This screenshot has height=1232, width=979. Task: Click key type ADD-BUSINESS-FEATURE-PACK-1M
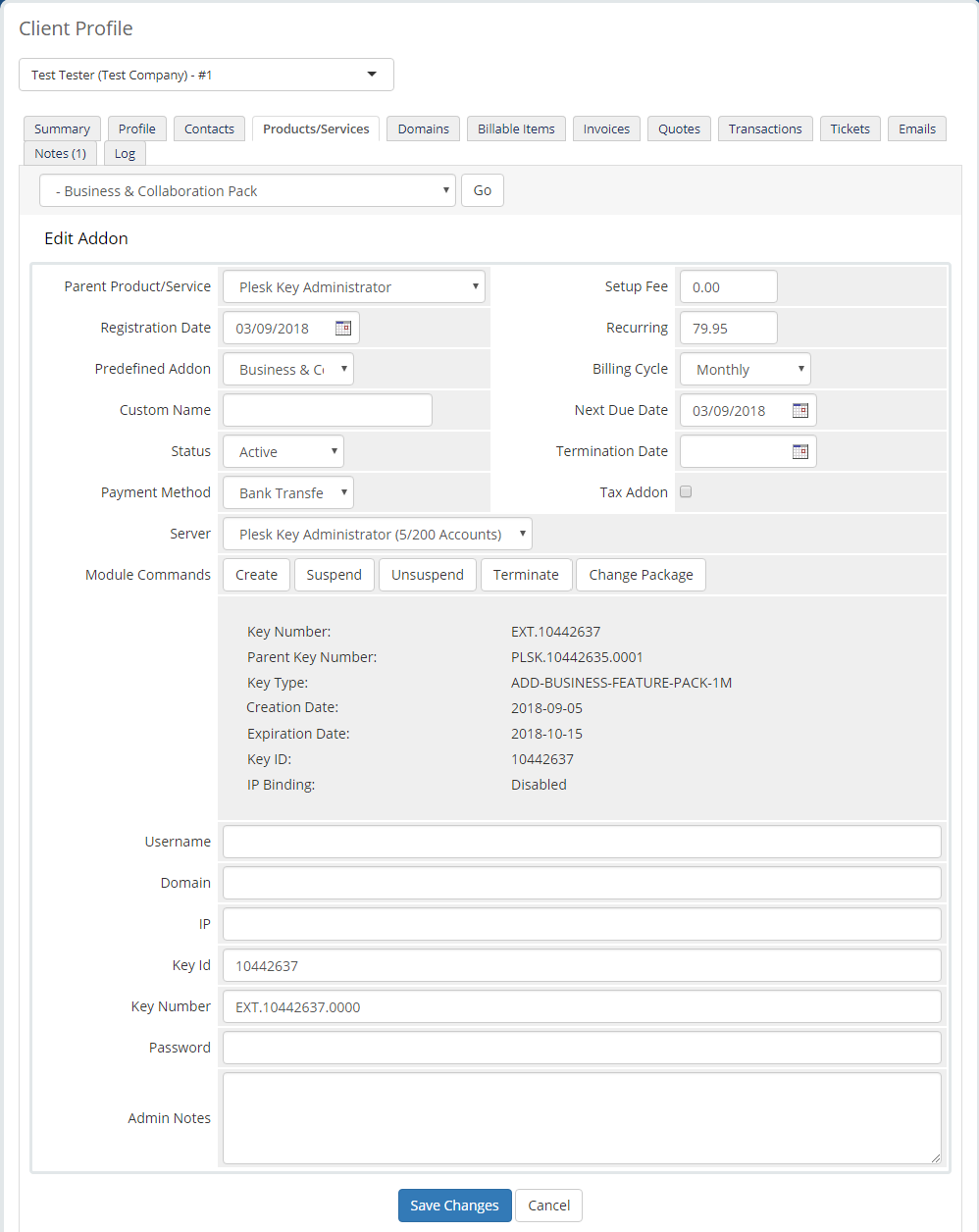[x=621, y=683]
